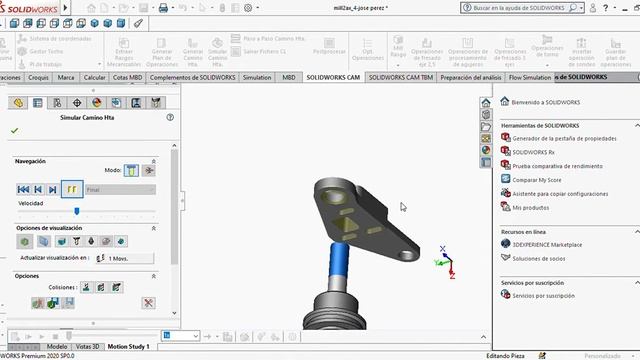Pause the toolpath simulation

72,189
